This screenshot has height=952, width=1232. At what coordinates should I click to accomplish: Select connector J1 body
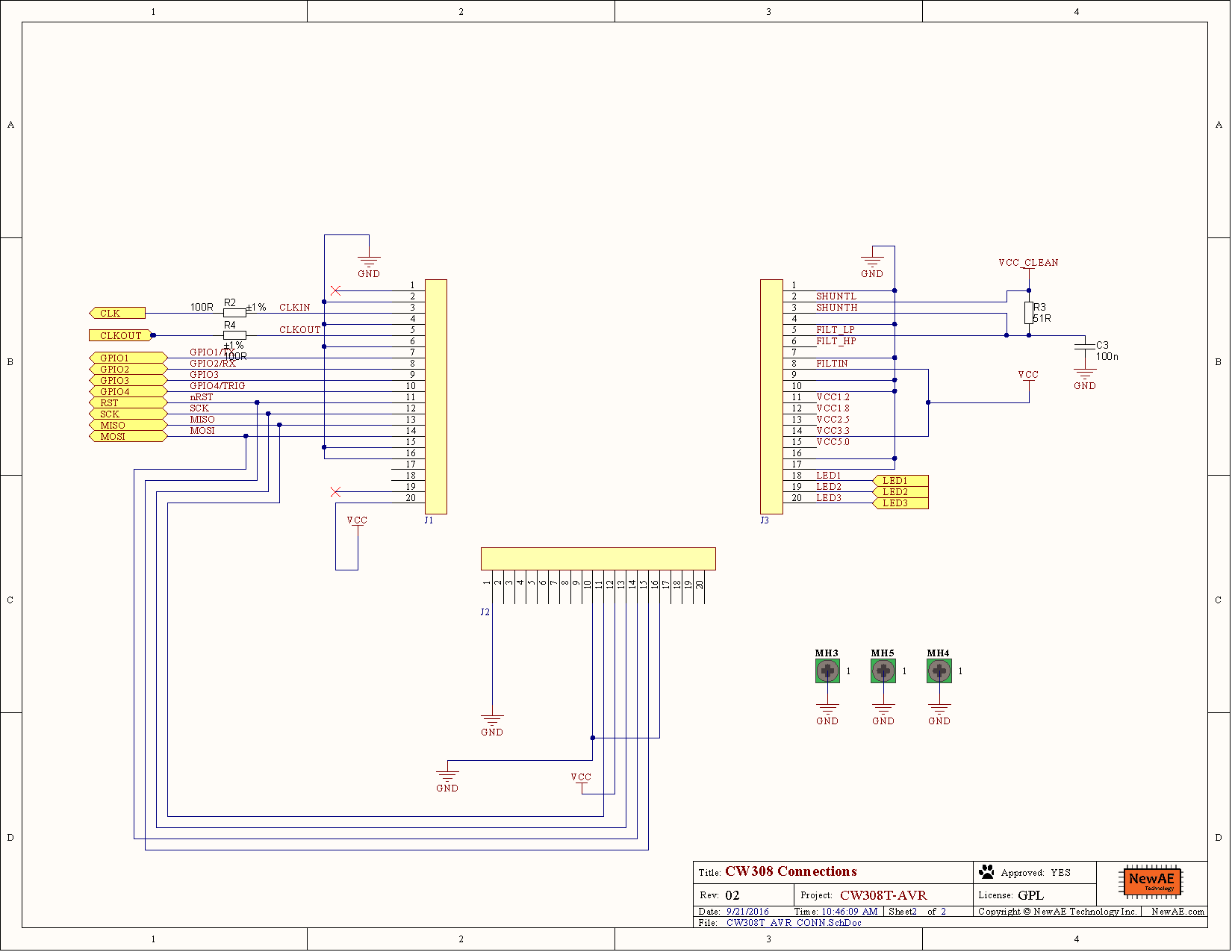(436, 396)
